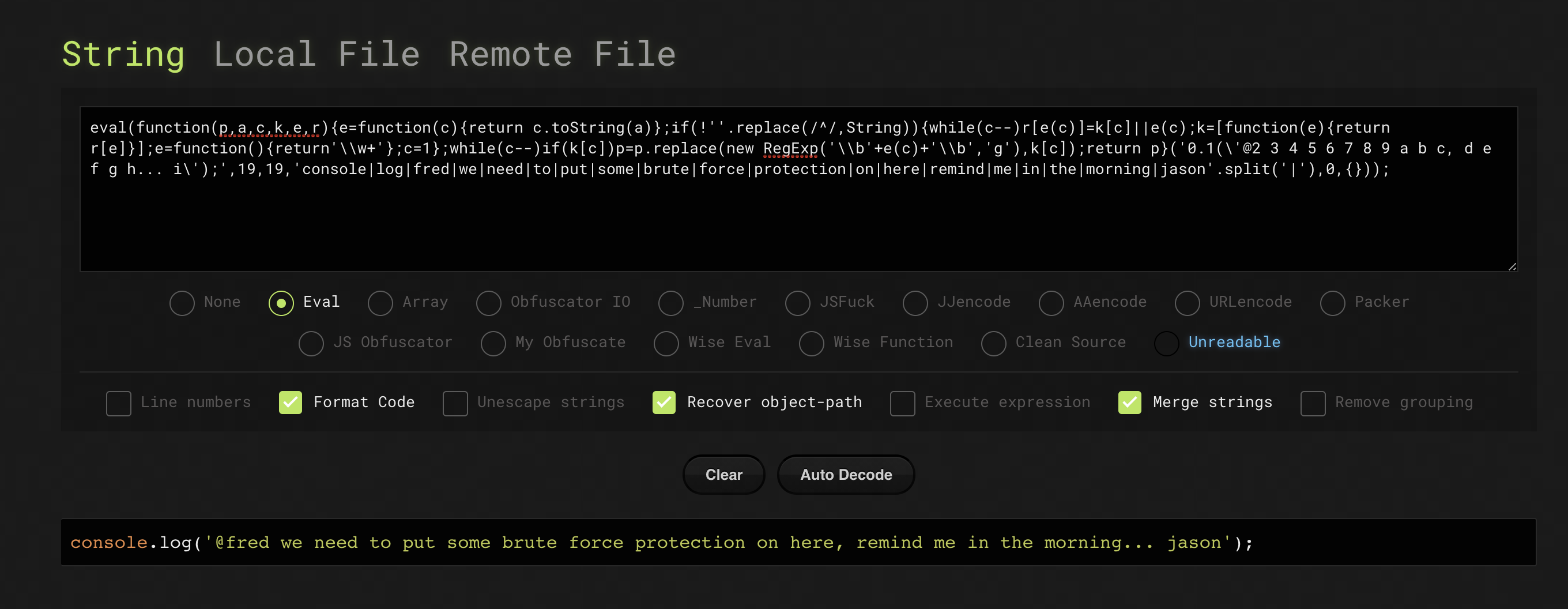Focus the obfuscated code text area
This screenshot has width=1568, height=609.
point(798,189)
